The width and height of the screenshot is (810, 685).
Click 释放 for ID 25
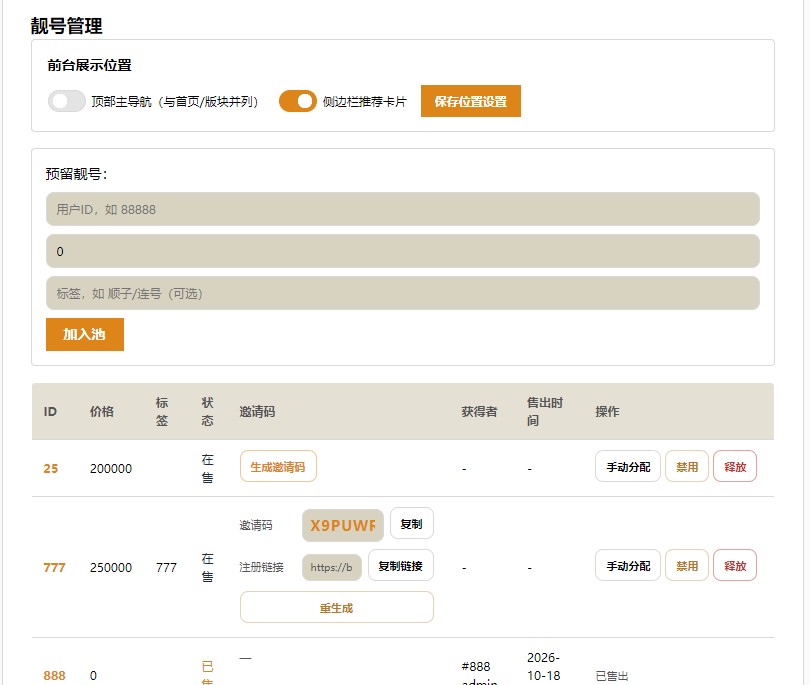click(735, 466)
